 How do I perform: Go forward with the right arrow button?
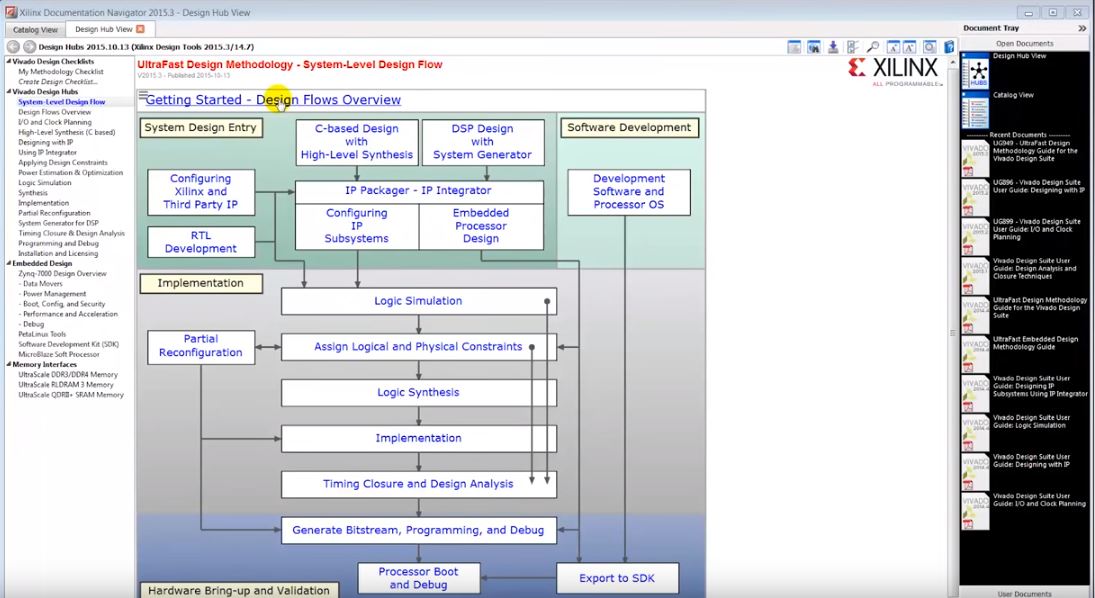(29, 47)
